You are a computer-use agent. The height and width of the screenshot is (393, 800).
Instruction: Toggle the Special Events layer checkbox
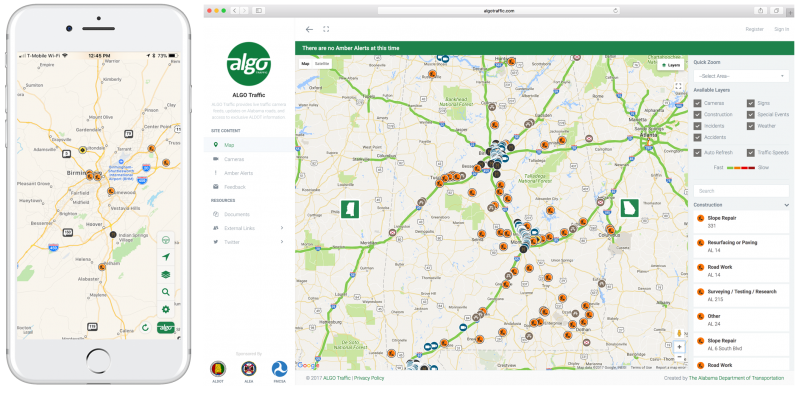751,114
